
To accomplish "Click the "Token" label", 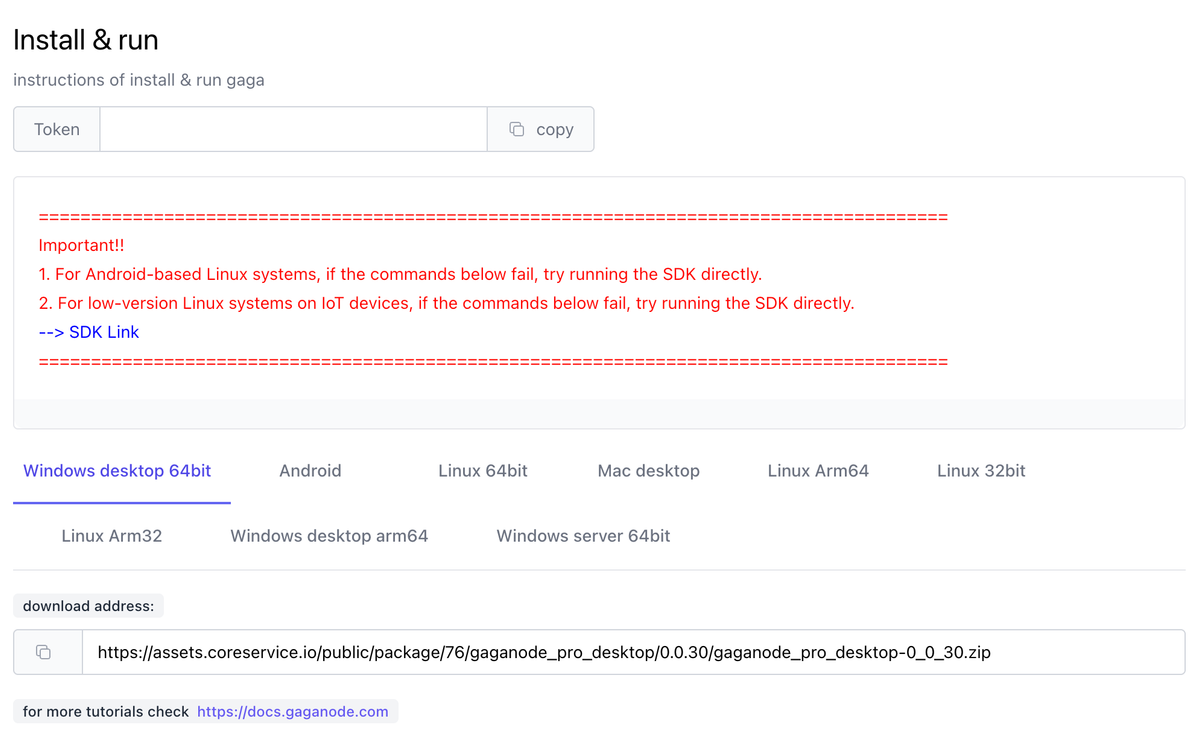I will 57,129.
